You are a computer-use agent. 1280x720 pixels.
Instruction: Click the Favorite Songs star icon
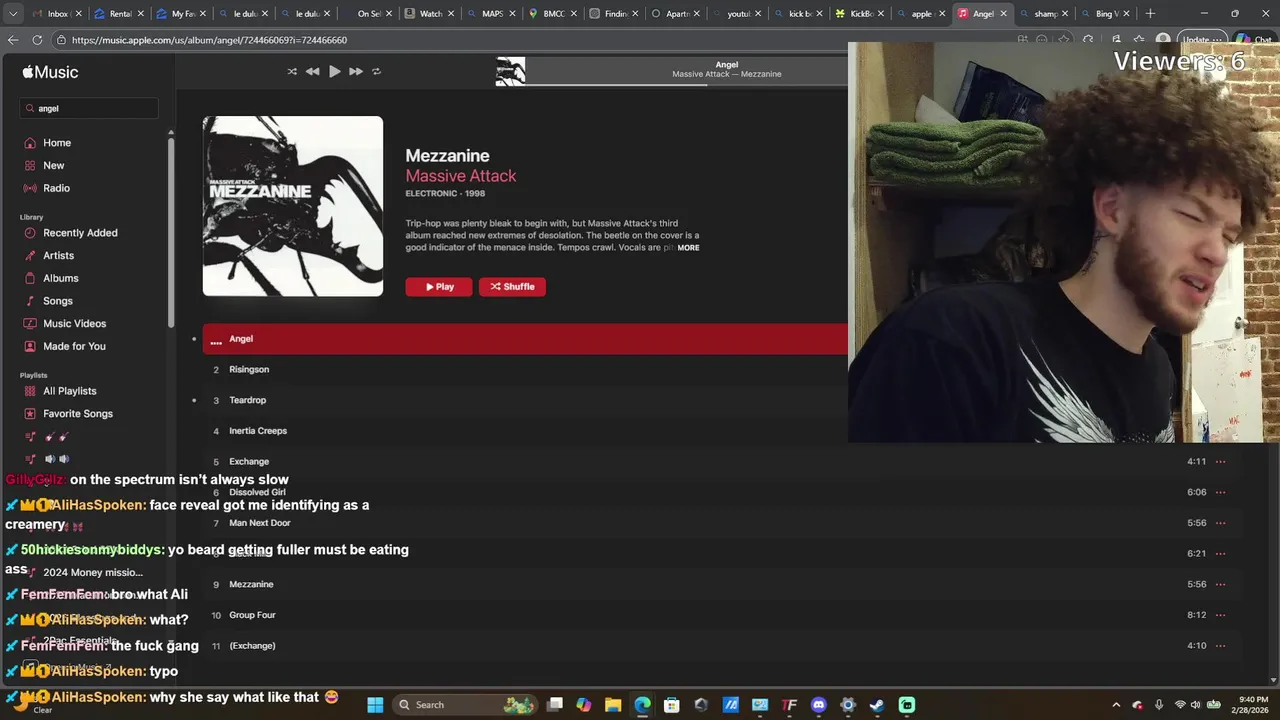30,414
